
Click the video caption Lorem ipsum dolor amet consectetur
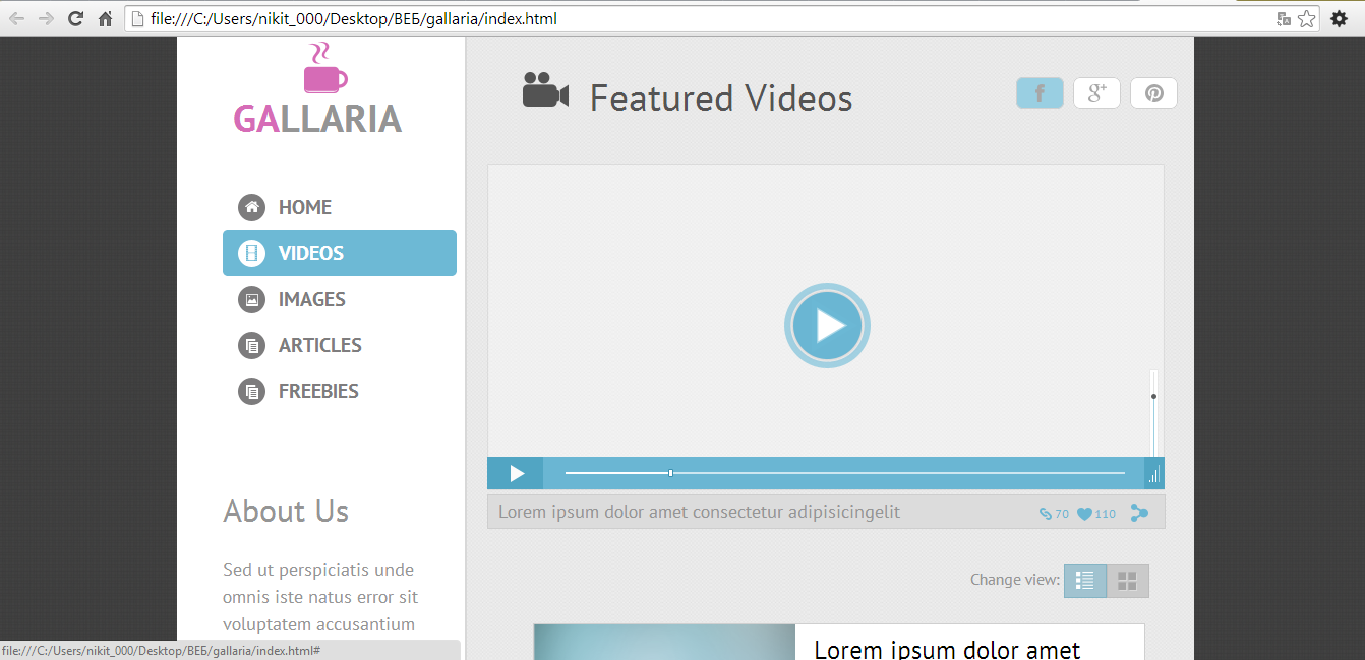(x=699, y=512)
